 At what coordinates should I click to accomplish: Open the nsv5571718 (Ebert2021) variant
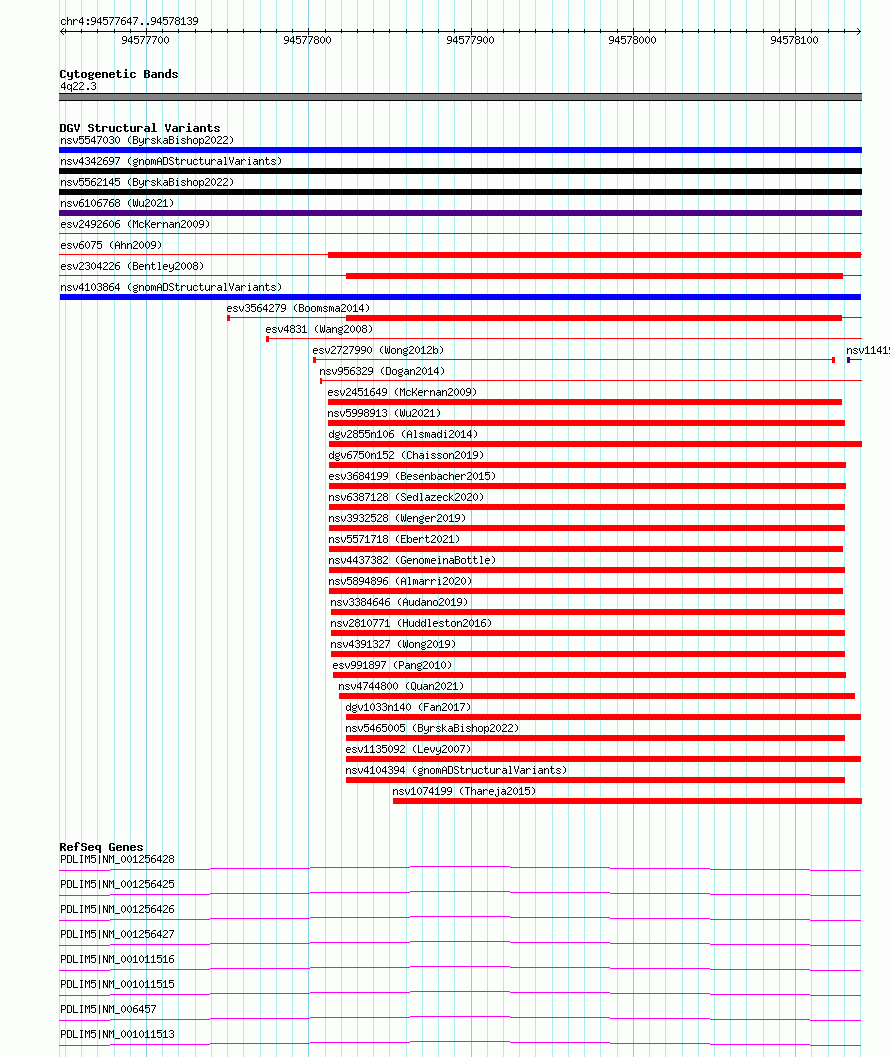pyautogui.click(x=394, y=539)
